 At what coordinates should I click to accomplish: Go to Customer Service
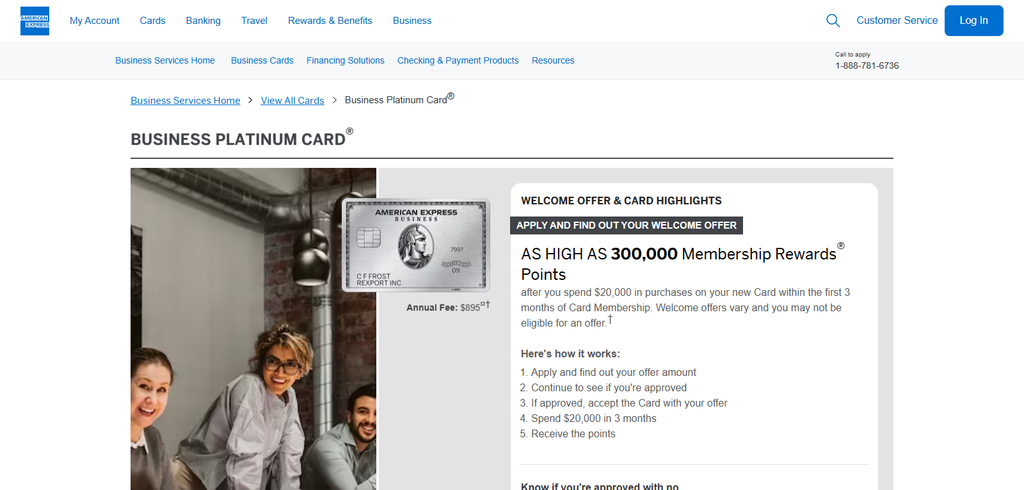tap(897, 21)
